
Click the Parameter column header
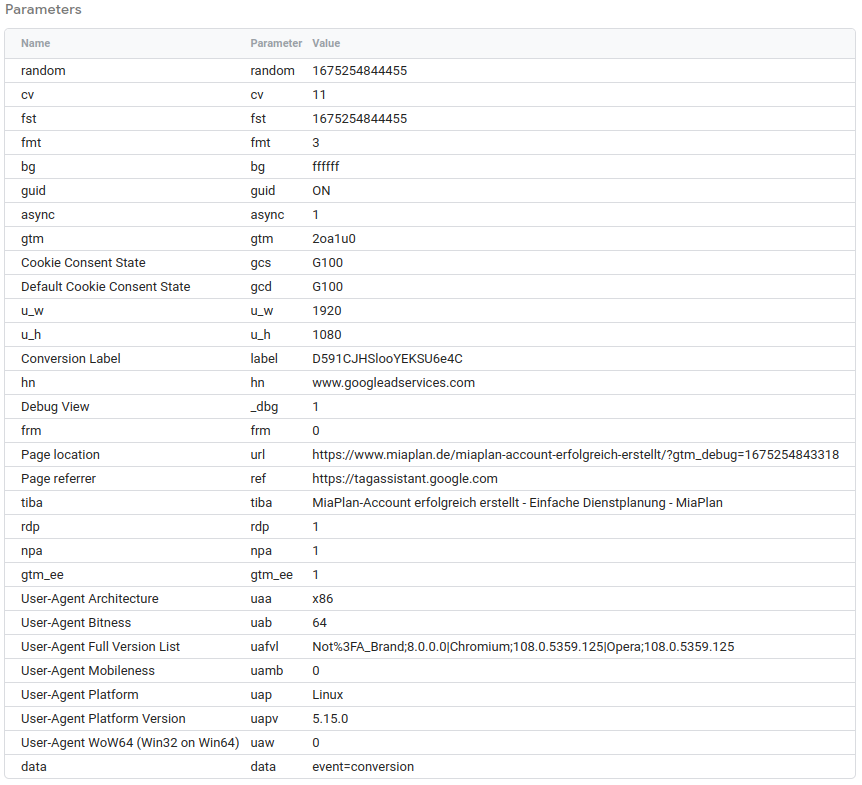276,43
